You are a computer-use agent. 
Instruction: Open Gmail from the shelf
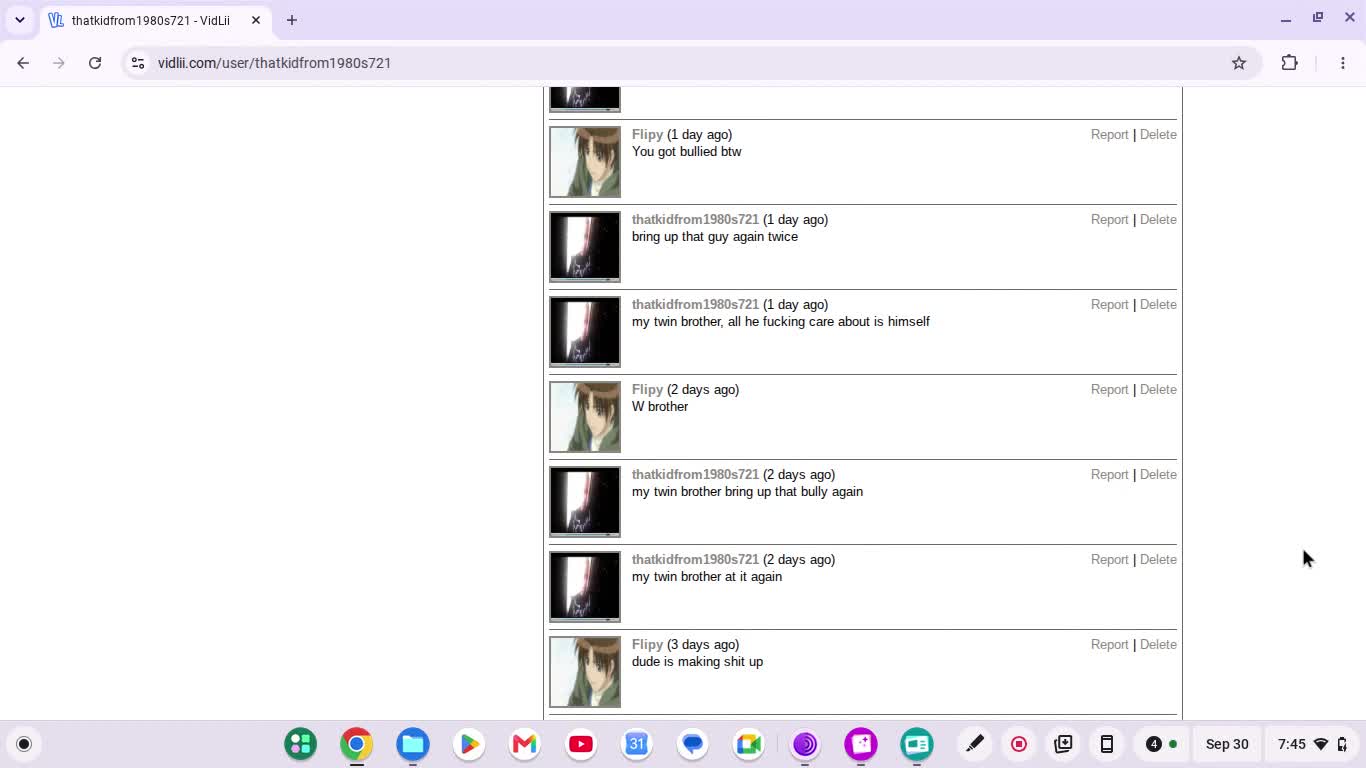pyautogui.click(x=524, y=744)
